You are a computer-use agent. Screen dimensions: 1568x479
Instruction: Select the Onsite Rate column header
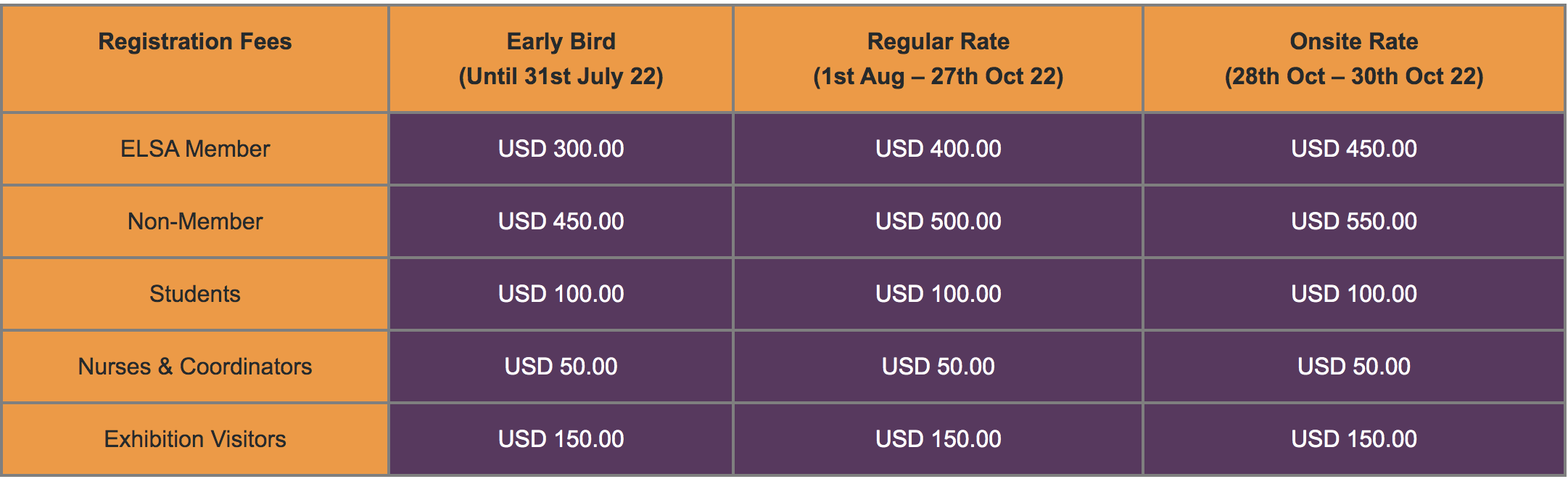point(1353,59)
